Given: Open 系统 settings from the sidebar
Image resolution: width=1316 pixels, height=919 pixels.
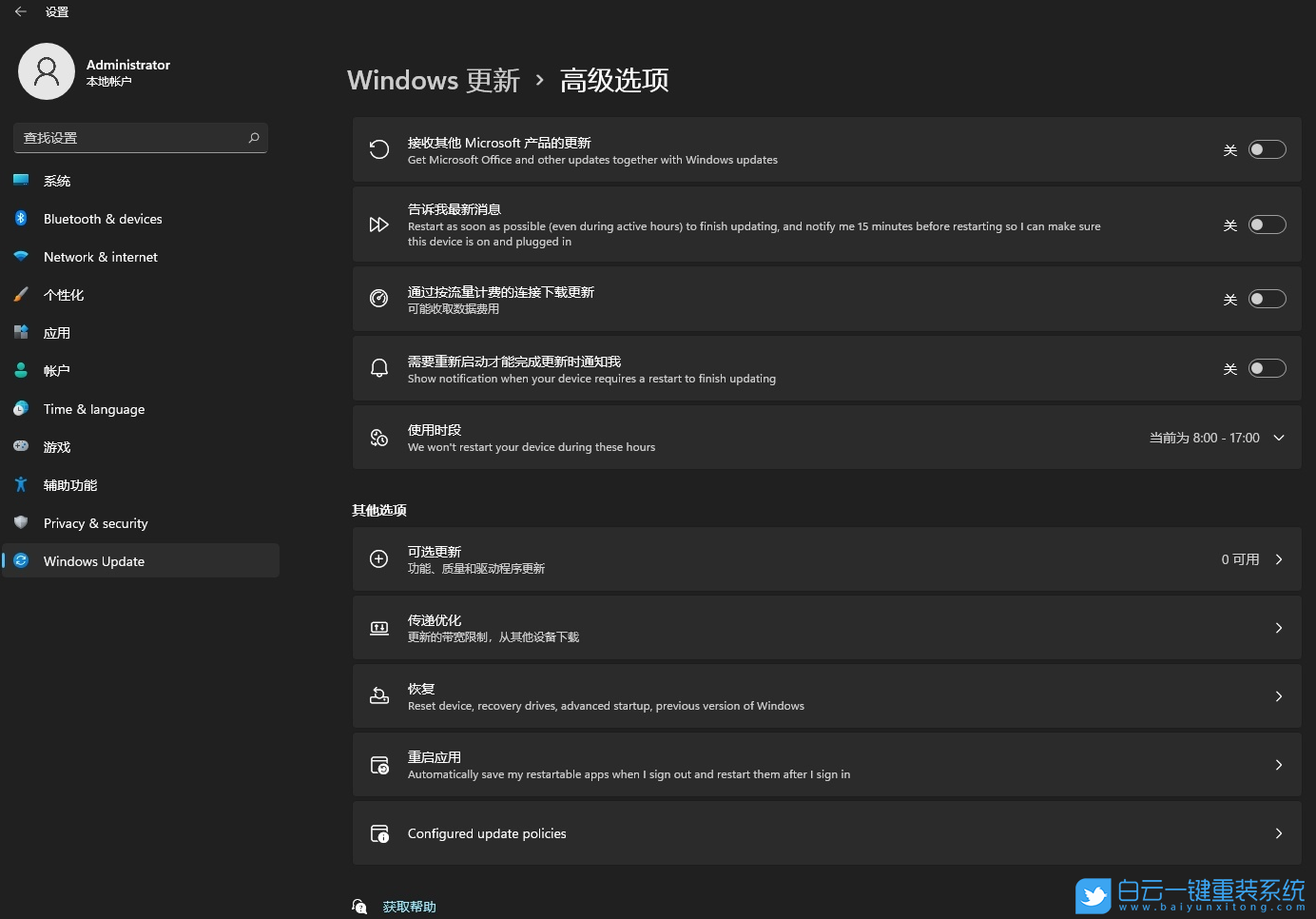Looking at the screenshot, I should [57, 180].
